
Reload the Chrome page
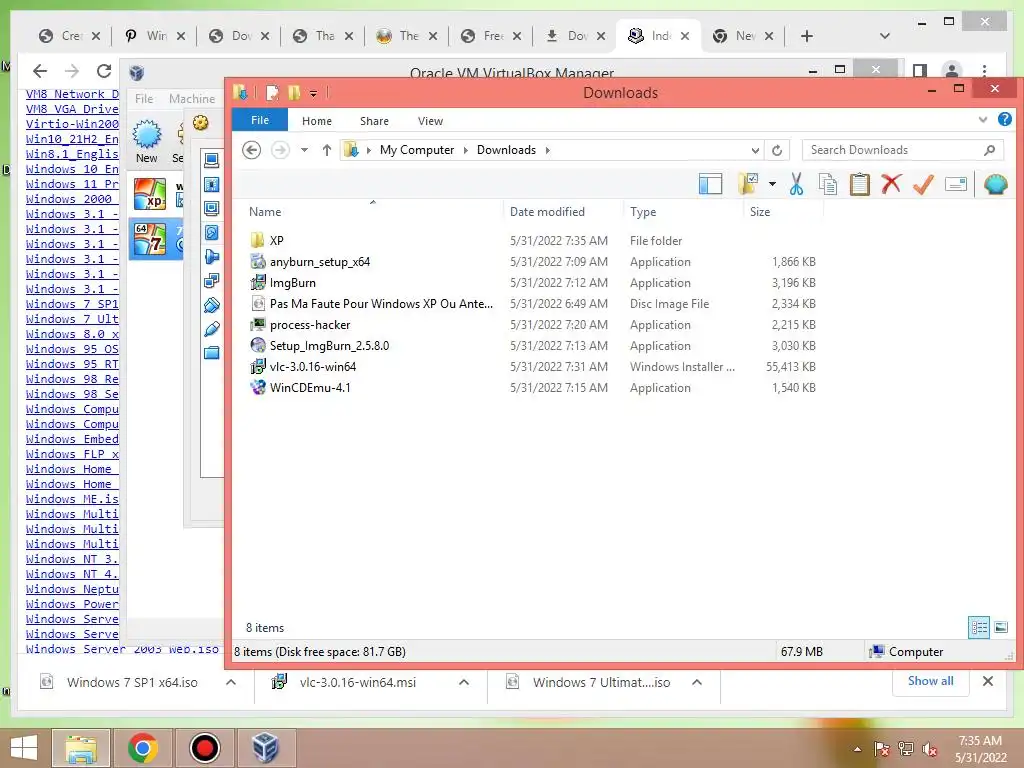click(x=103, y=71)
